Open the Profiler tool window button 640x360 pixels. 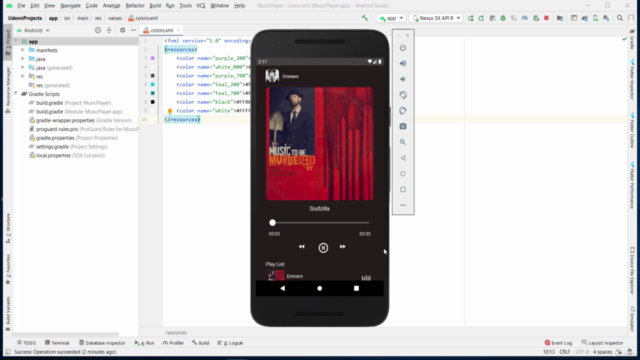(x=173, y=343)
